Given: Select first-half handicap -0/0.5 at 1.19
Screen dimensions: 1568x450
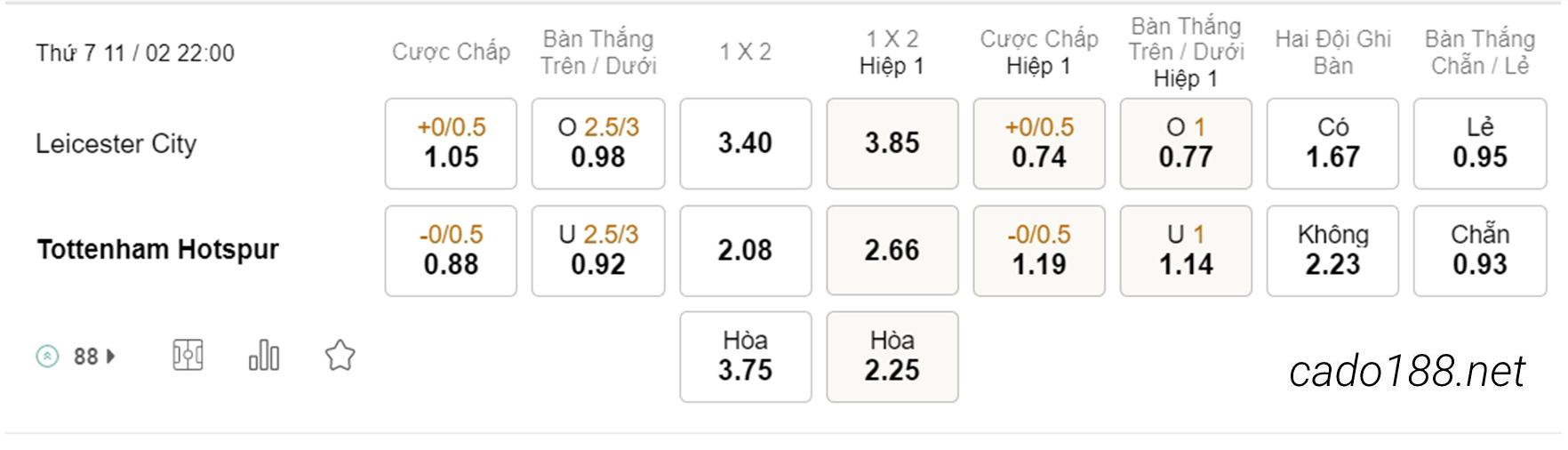Looking at the screenshot, I should [1039, 251].
